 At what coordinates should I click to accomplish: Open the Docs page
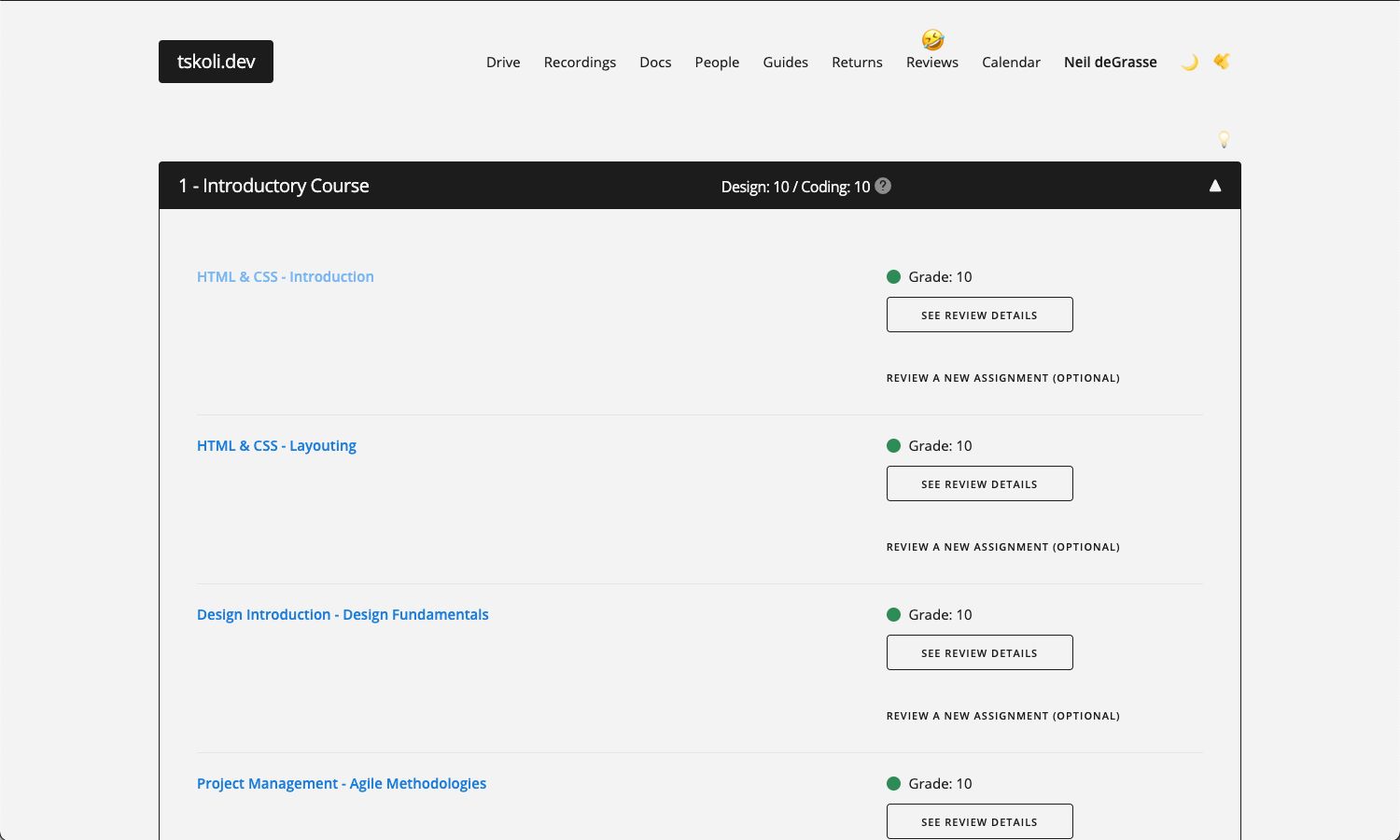[x=655, y=63]
